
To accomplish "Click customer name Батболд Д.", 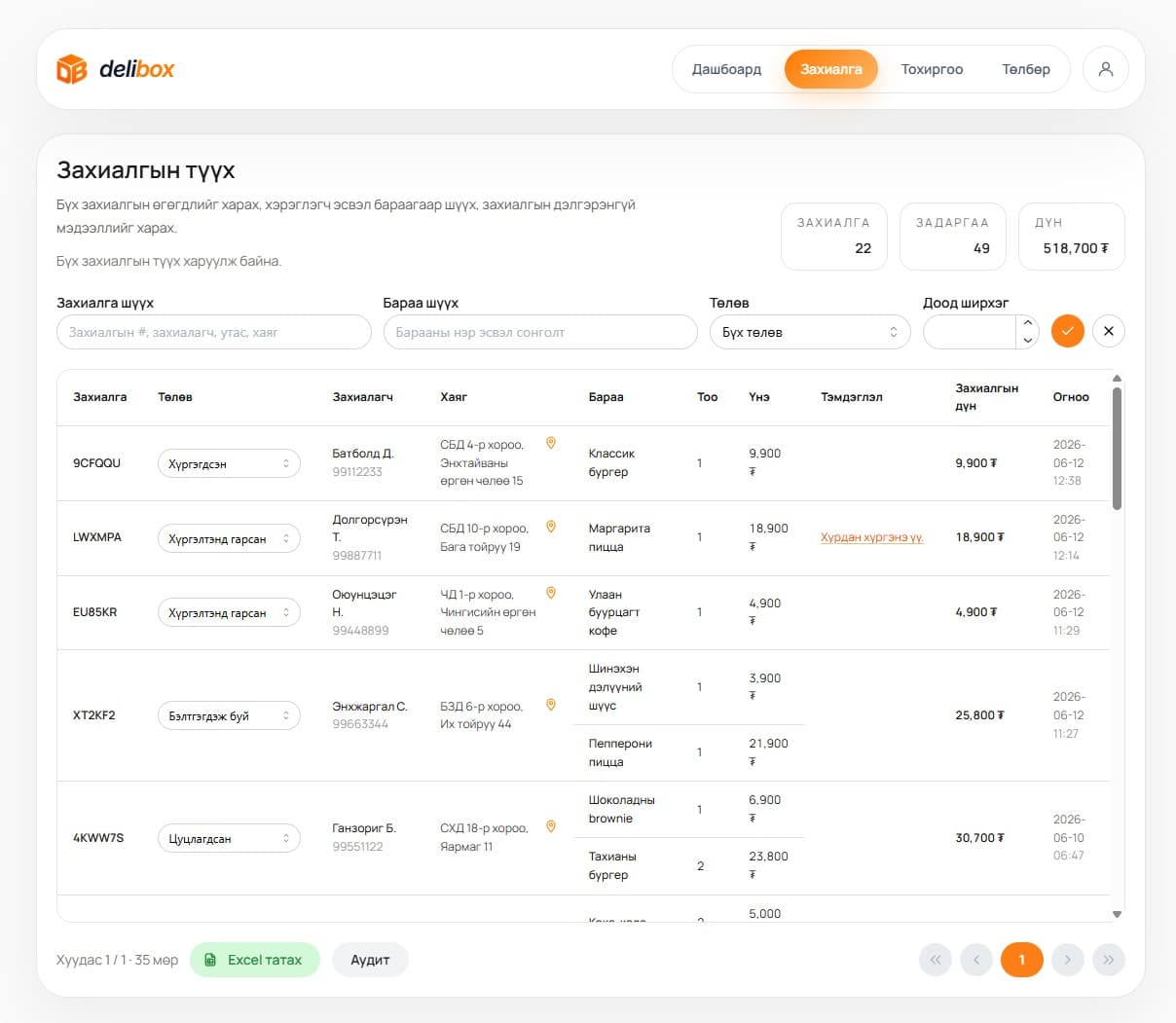I will (x=363, y=454).
